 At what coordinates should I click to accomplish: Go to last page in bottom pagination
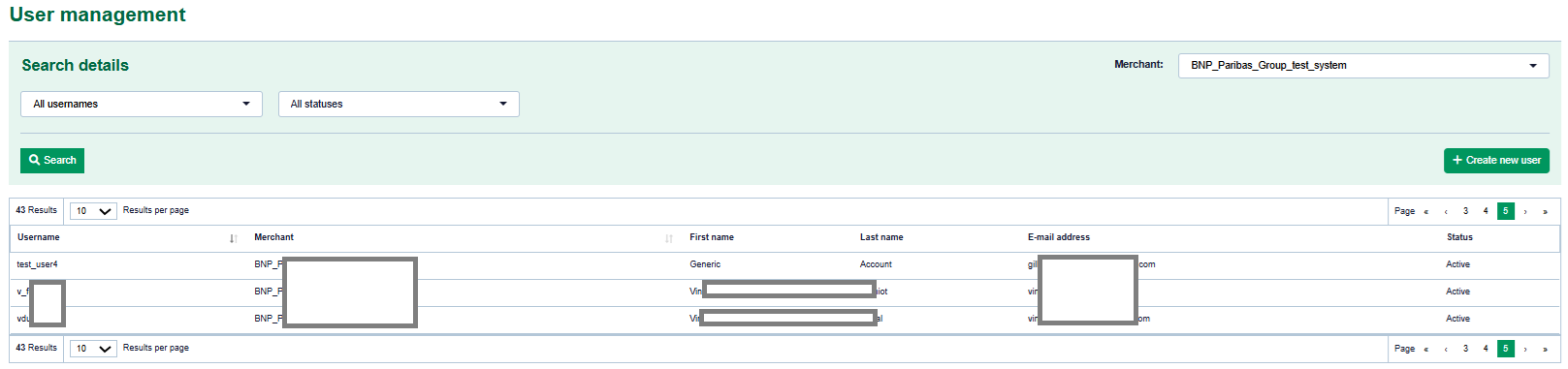1545,349
